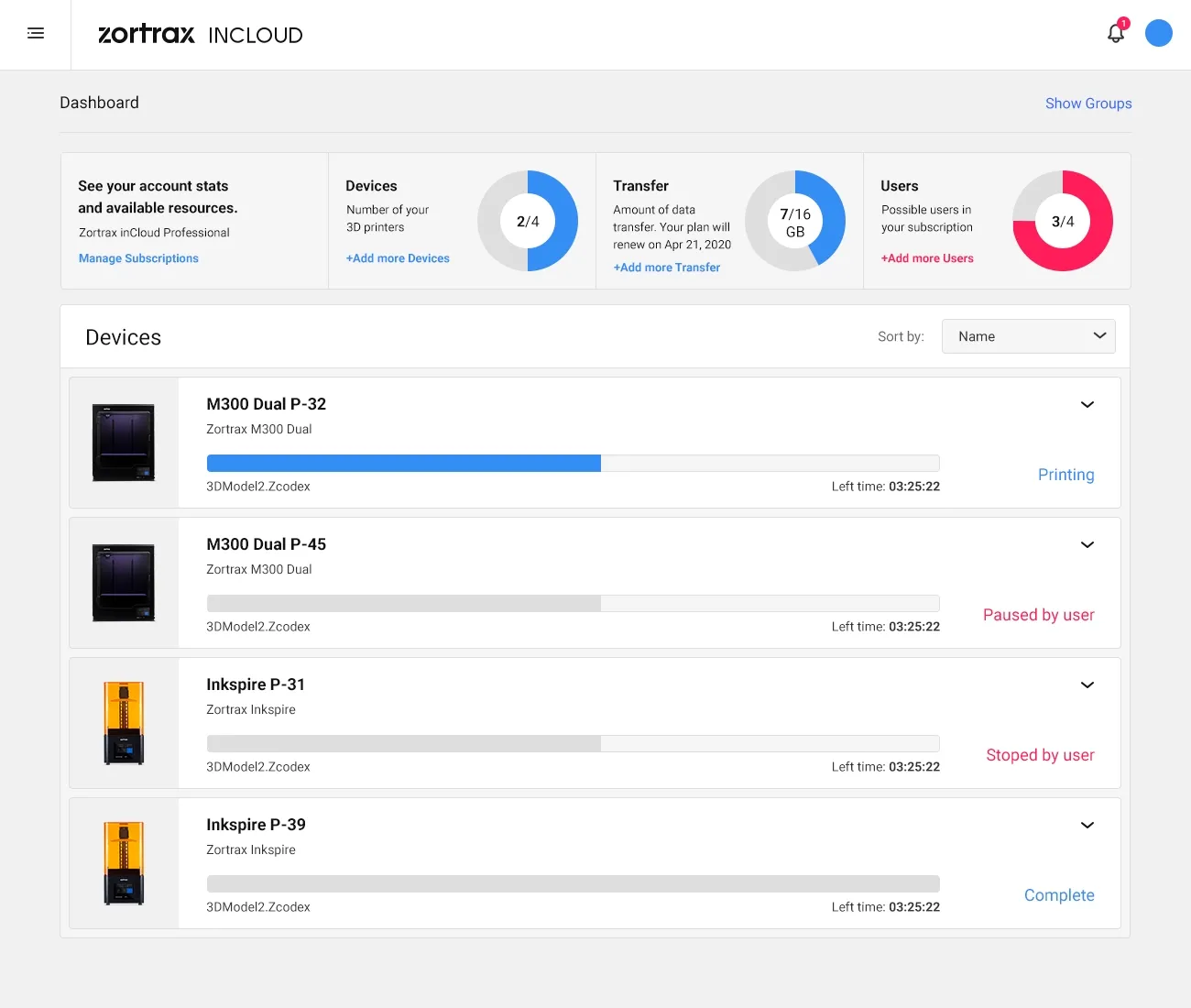The height and width of the screenshot is (1008, 1191).
Task: Expand the Inkspire P-39 device row
Action: [1087, 826]
